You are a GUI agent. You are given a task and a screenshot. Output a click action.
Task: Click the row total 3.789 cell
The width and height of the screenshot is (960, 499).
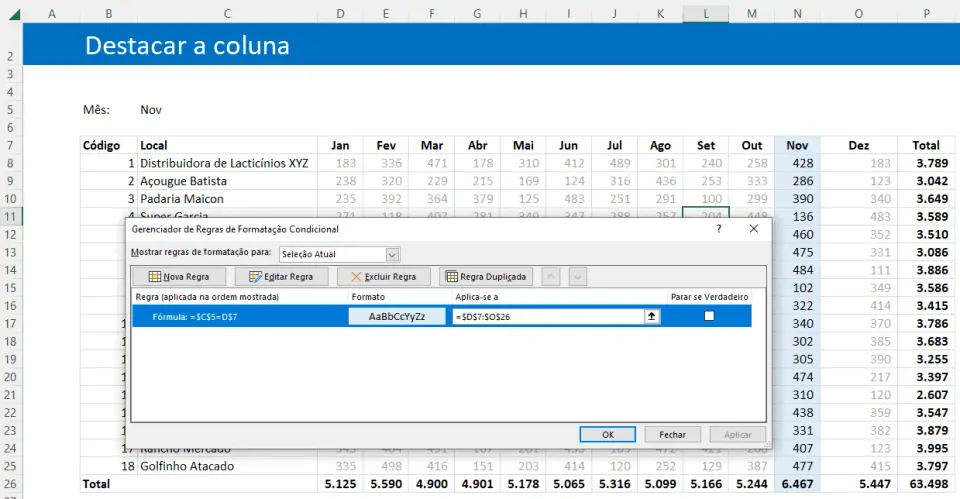tap(926, 163)
